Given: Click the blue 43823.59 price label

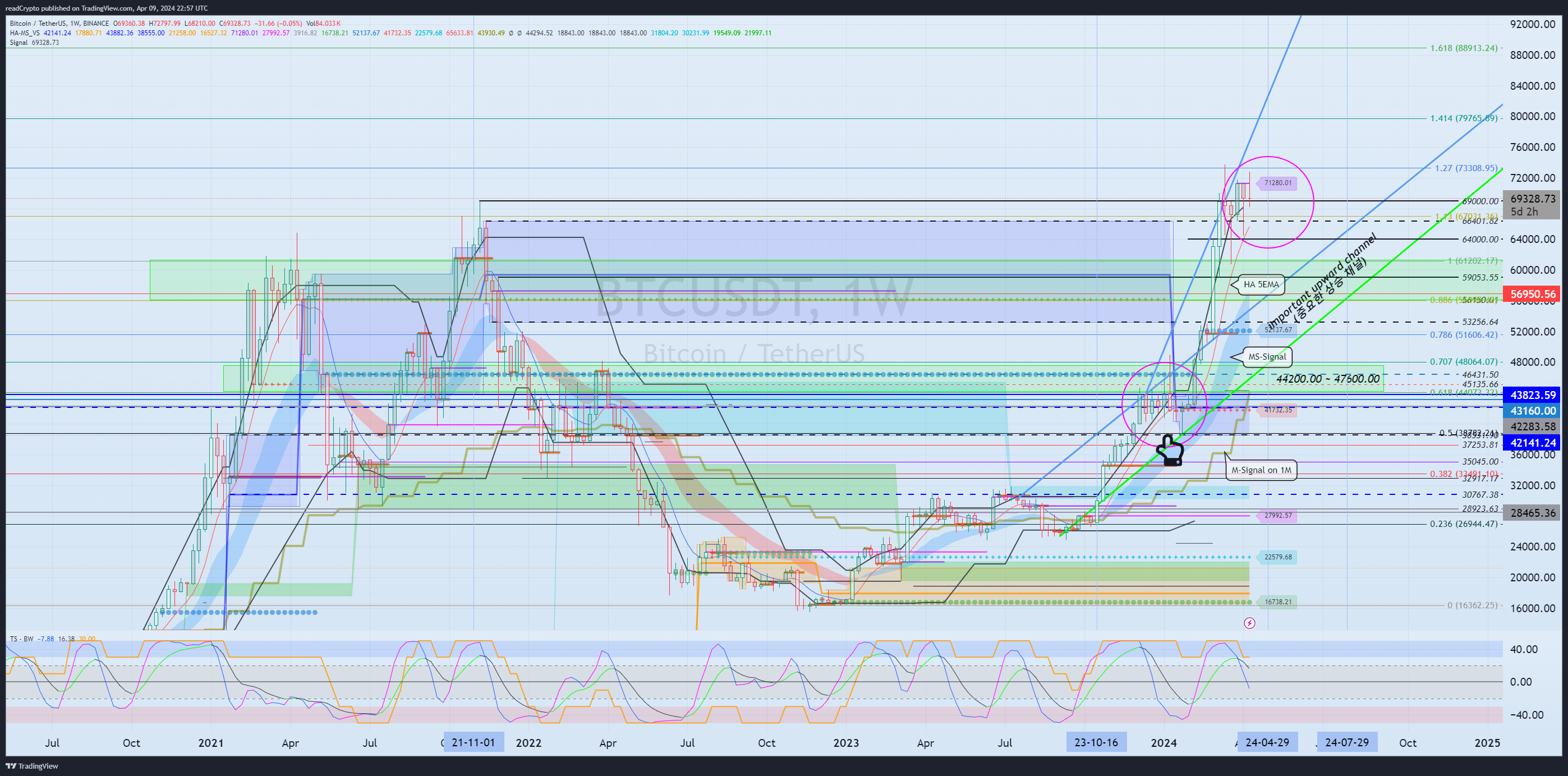Looking at the screenshot, I should [1533, 395].
